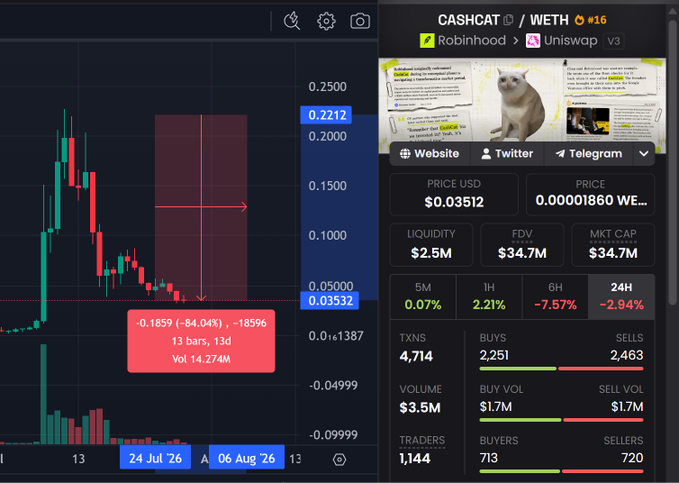The width and height of the screenshot is (679, 483).
Task: Select the 24H timeframe tab
Action: 621,297
